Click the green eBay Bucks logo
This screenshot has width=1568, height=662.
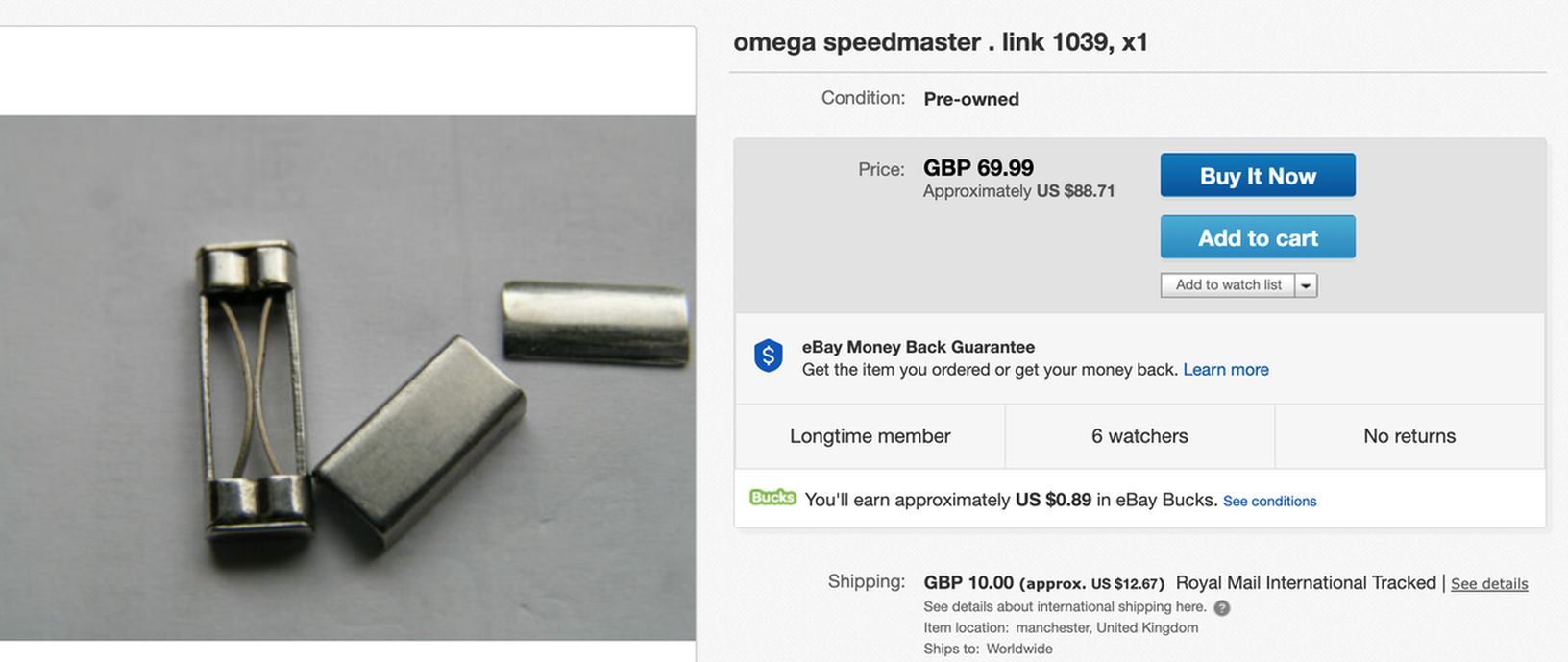pyautogui.click(x=772, y=498)
